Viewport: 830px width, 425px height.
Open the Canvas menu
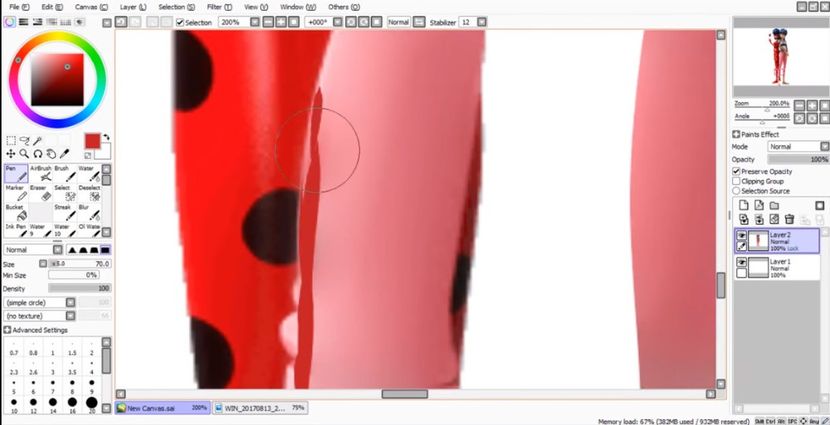click(x=91, y=7)
